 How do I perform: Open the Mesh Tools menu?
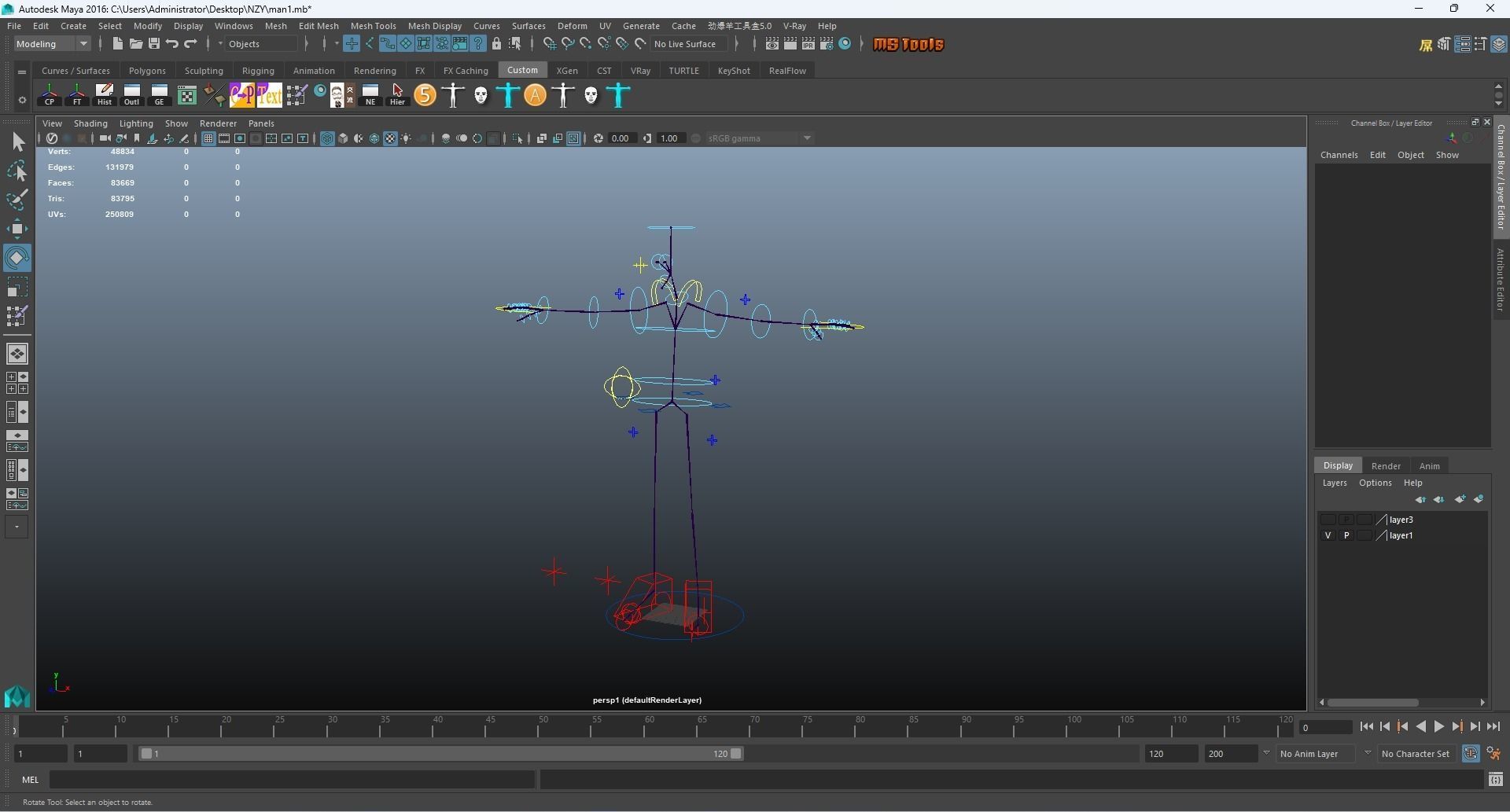point(373,26)
